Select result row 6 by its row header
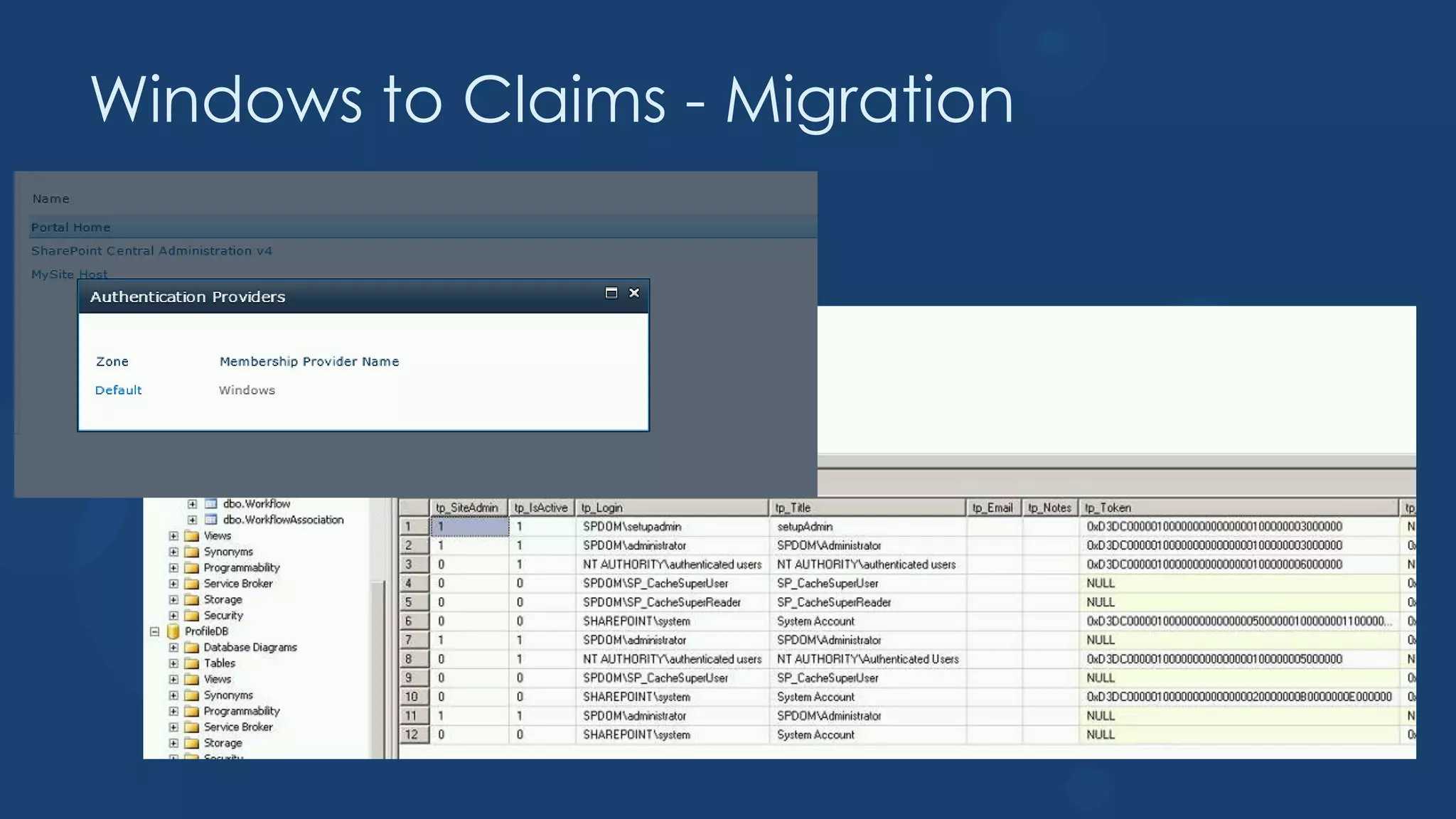Viewport: 1456px width, 819px height. coord(414,621)
